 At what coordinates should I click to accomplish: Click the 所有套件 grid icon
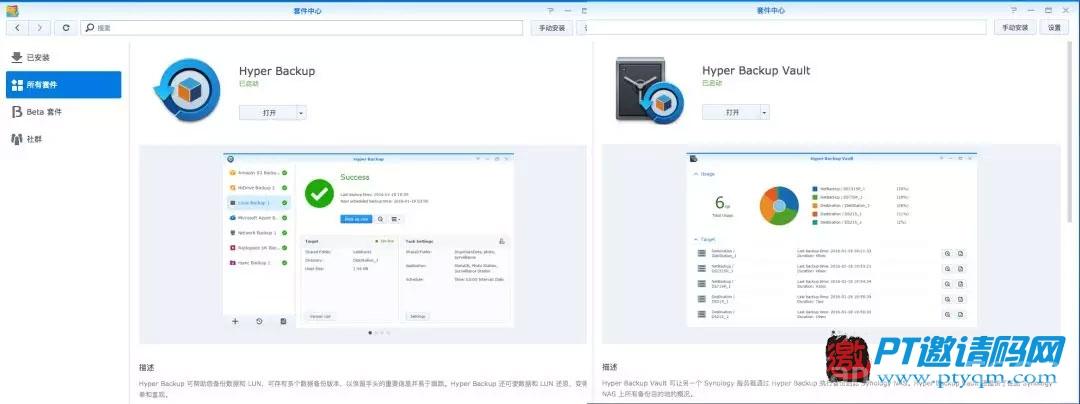(x=17, y=85)
